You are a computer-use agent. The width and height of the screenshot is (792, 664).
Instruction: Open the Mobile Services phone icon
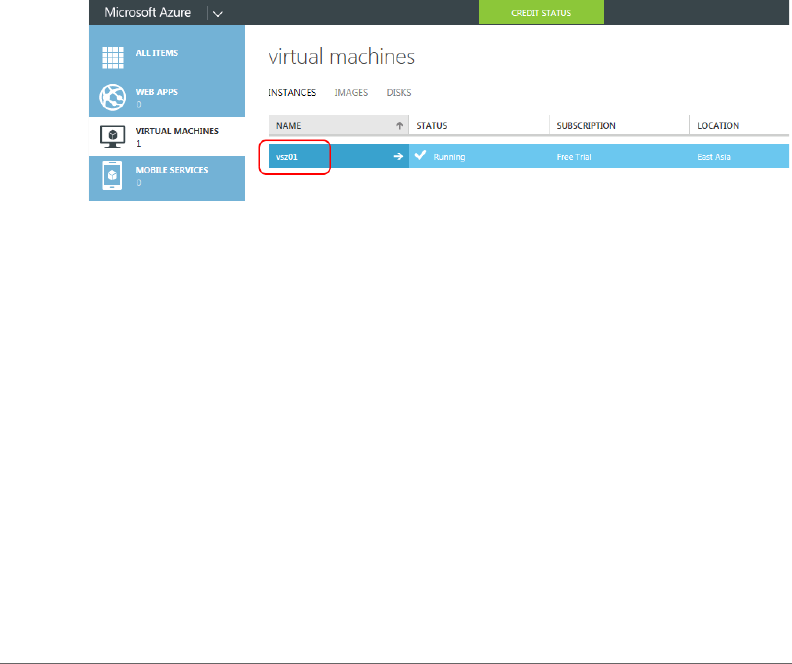click(112, 175)
